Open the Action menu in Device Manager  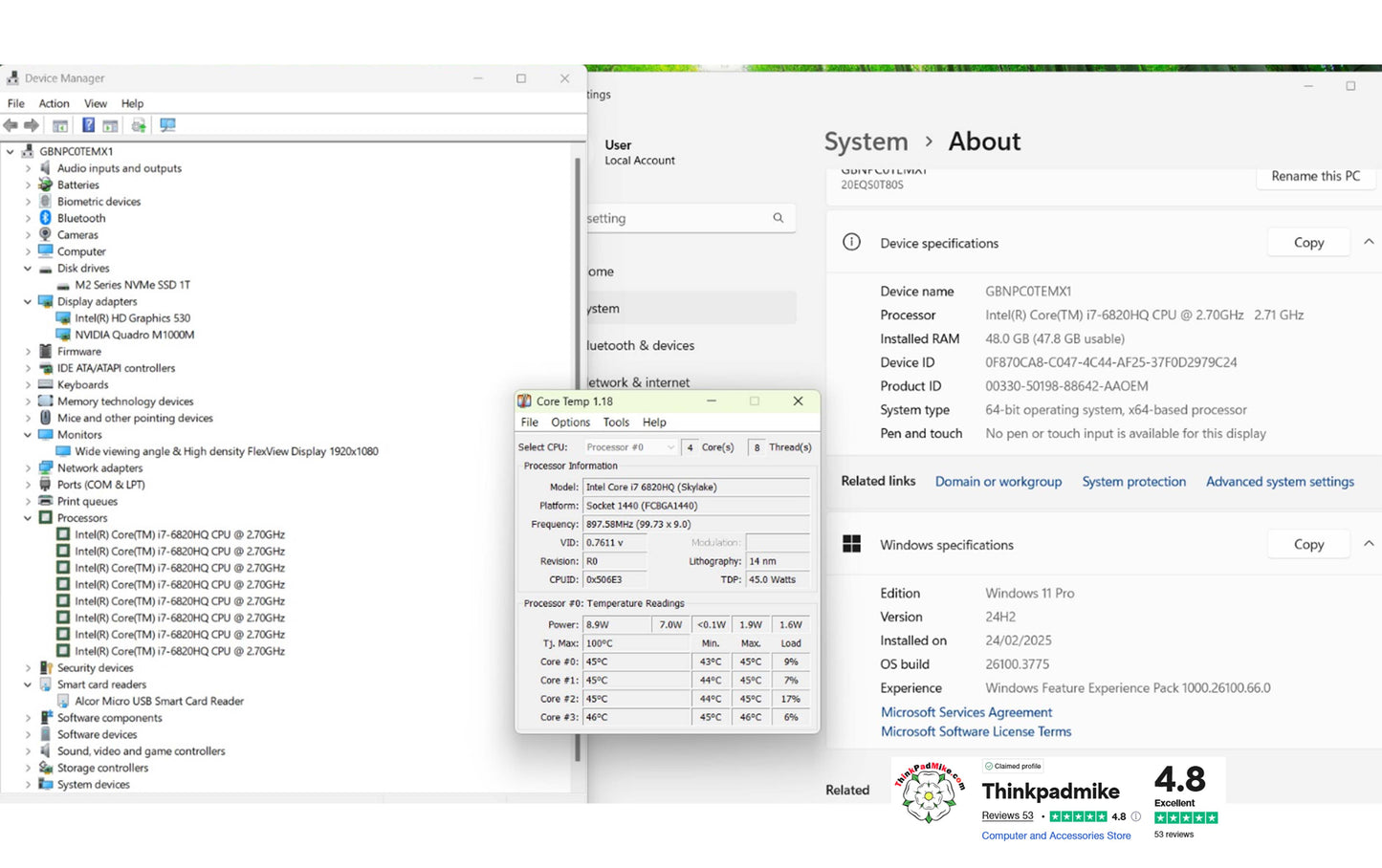point(54,103)
